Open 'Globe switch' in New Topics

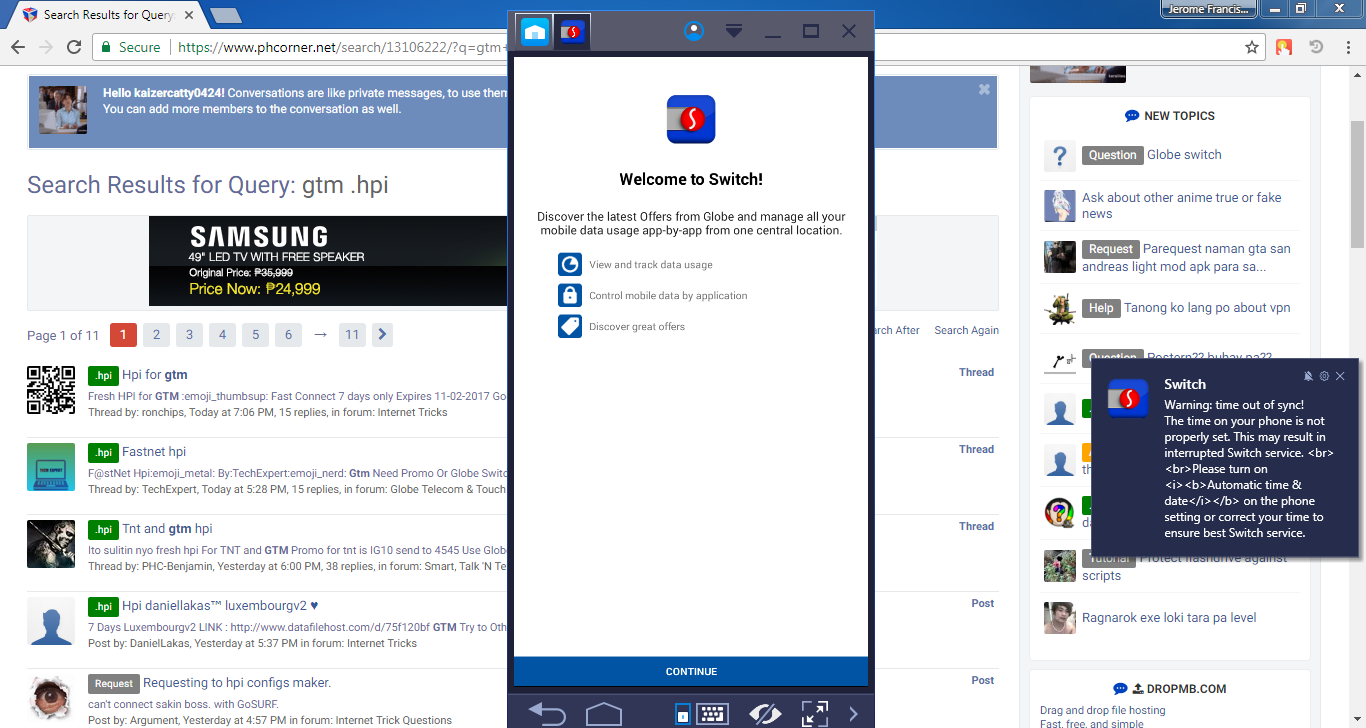(x=1184, y=155)
